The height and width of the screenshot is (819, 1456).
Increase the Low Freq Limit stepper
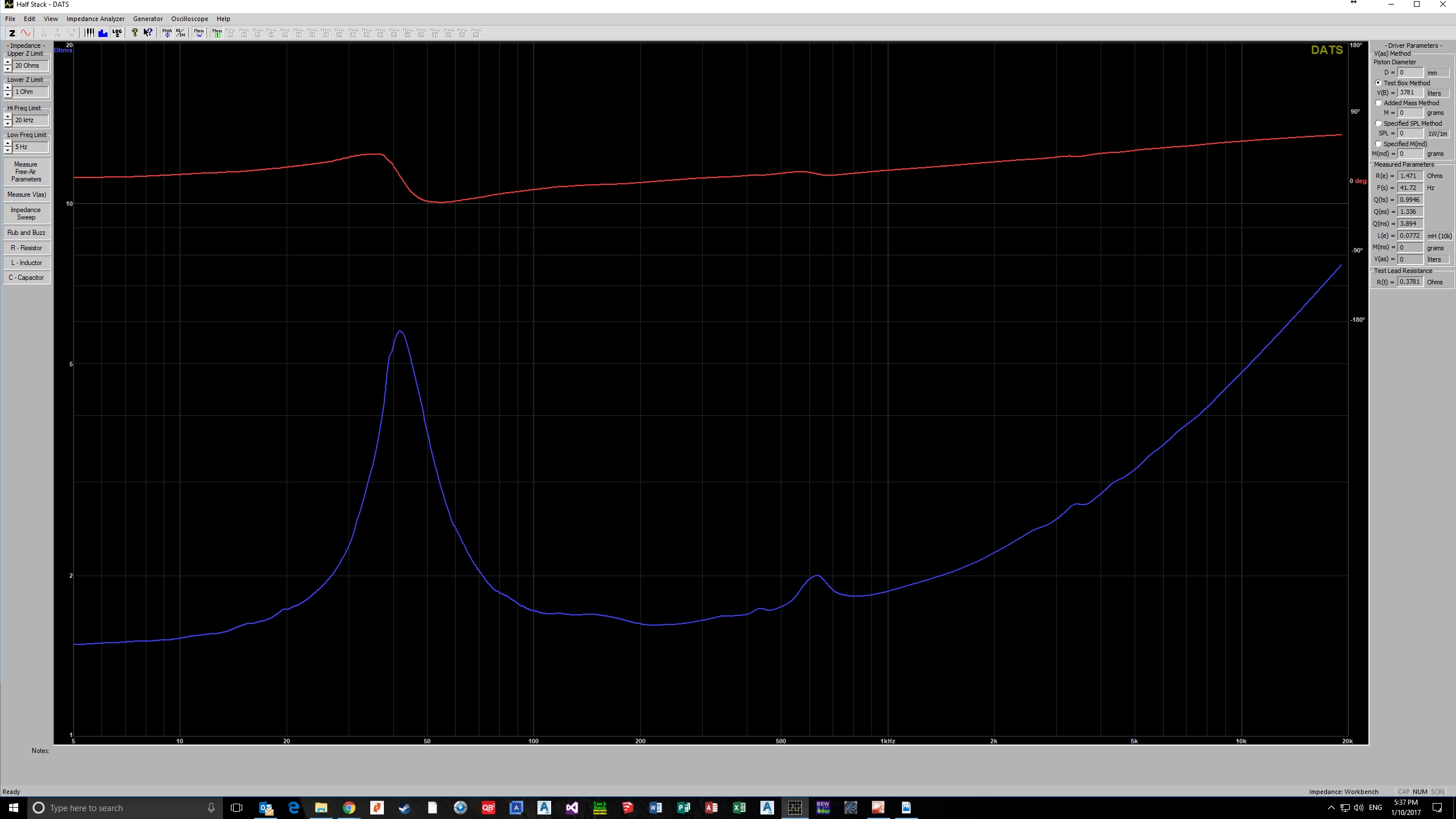[8, 143]
